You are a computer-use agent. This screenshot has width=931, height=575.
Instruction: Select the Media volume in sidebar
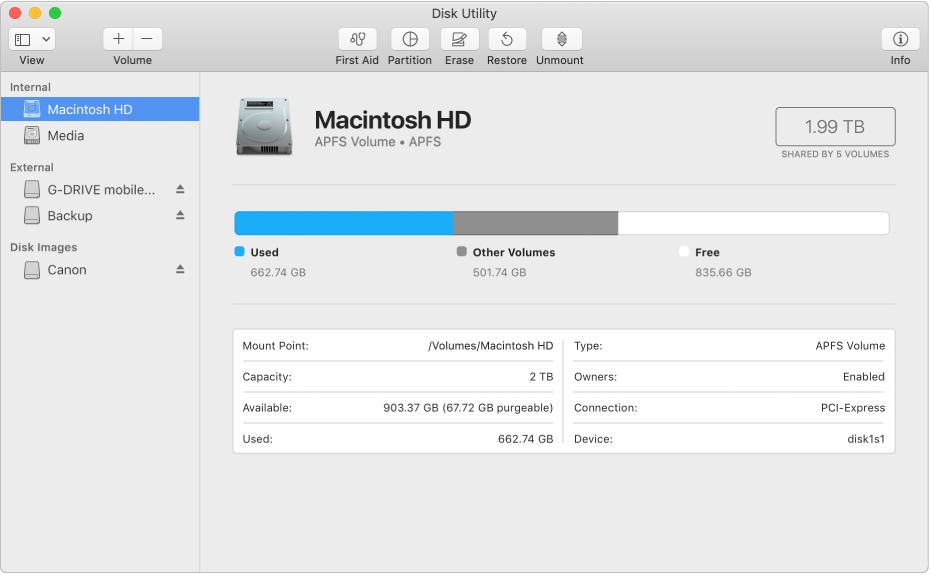[x=66, y=135]
